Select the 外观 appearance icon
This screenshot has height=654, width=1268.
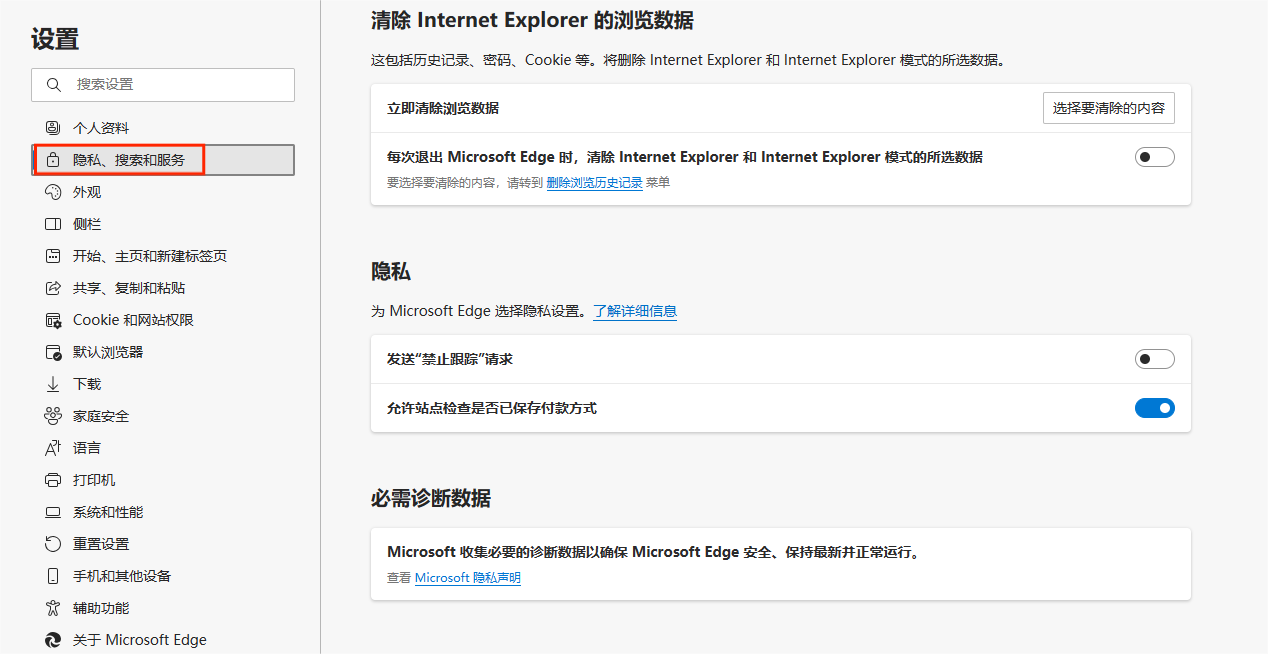point(54,191)
